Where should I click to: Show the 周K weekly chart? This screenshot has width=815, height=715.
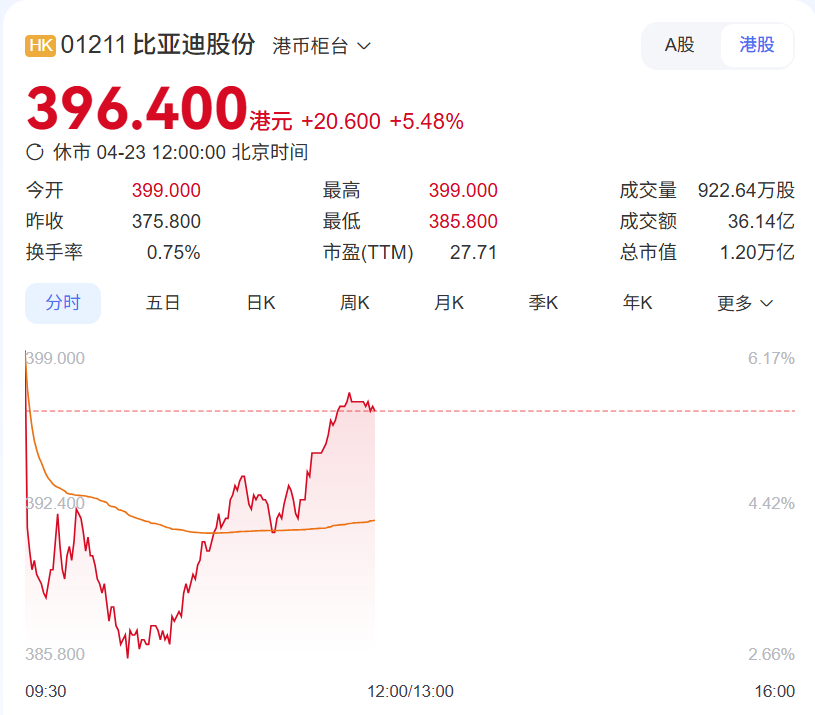(x=355, y=303)
